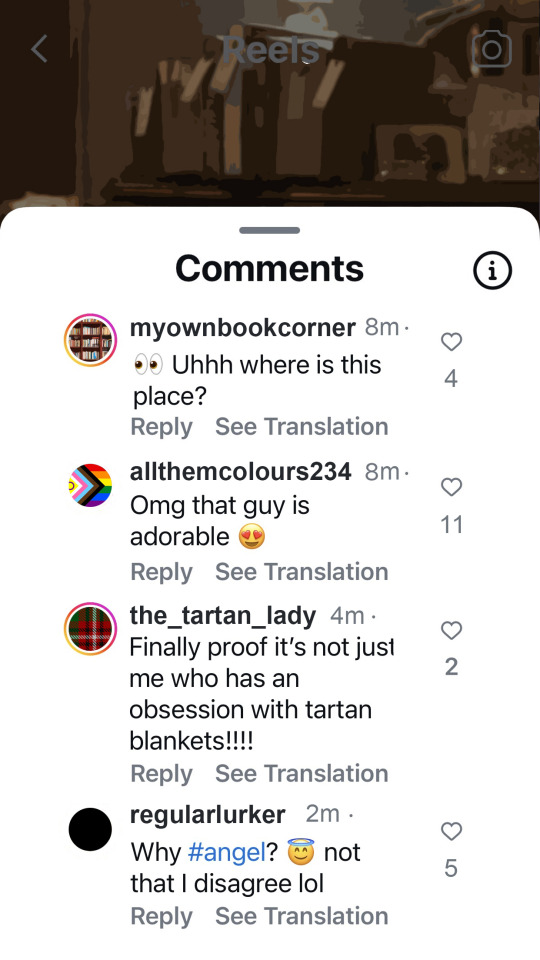Reply to myownbookcorner's comment
The width and height of the screenshot is (540, 960).
pyautogui.click(x=161, y=427)
